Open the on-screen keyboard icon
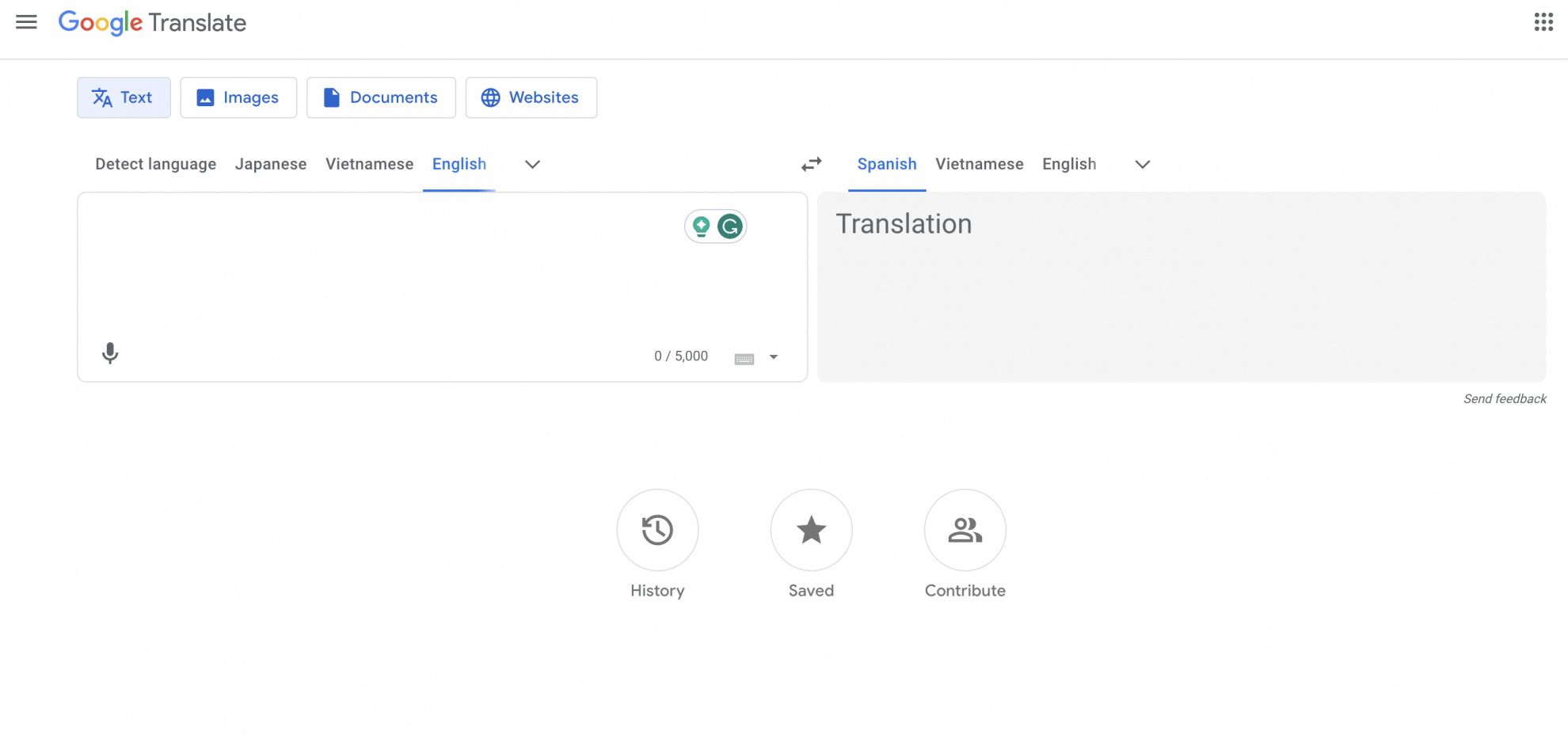 click(743, 356)
